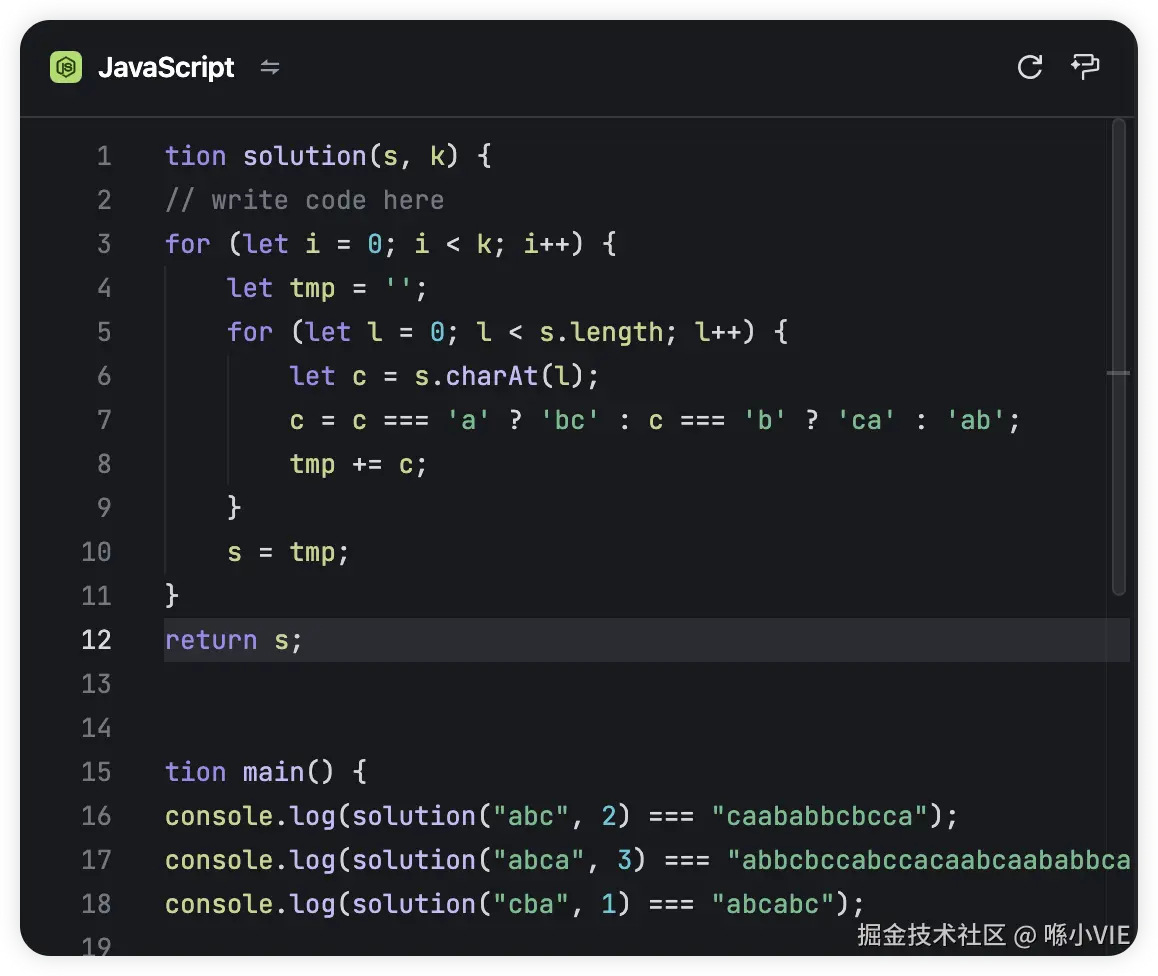Open the JavaScript language selector label
This screenshot has width=1158, height=976.
(x=166, y=67)
